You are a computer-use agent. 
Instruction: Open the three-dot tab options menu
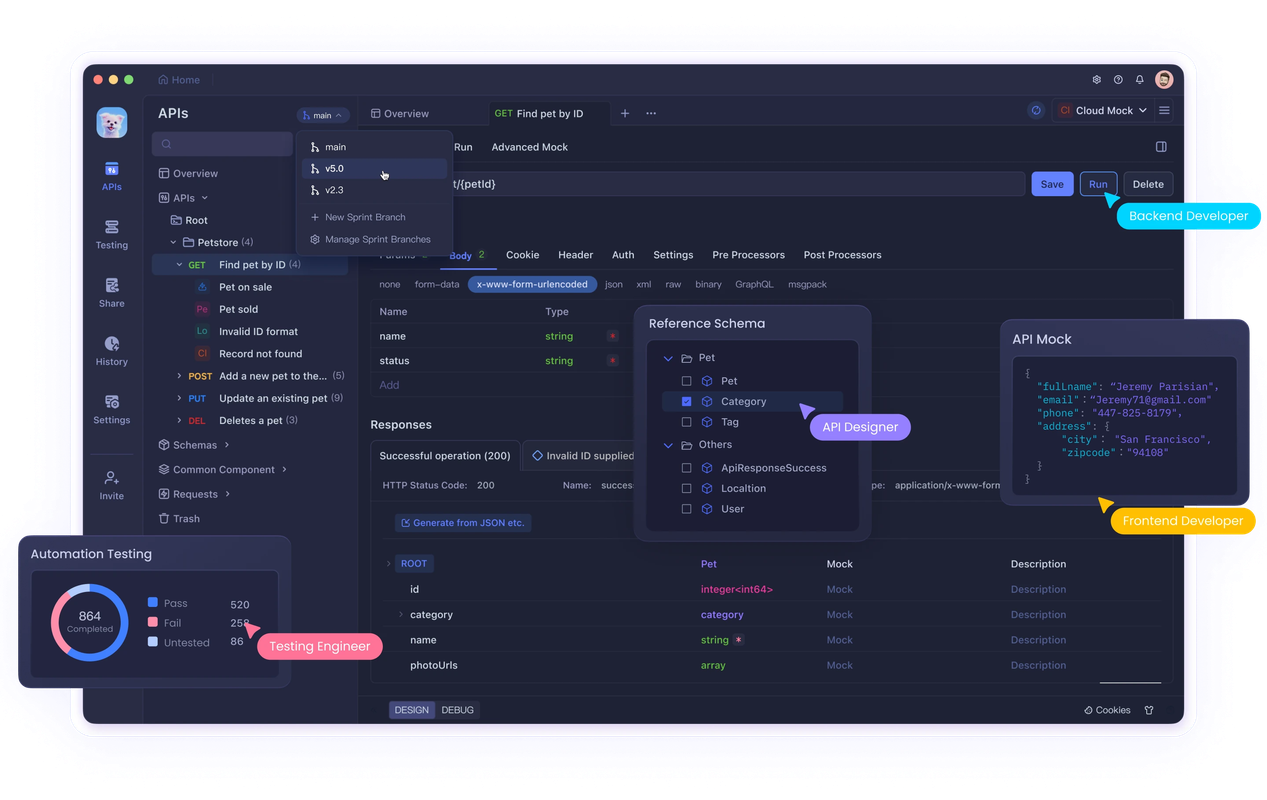[x=651, y=113]
